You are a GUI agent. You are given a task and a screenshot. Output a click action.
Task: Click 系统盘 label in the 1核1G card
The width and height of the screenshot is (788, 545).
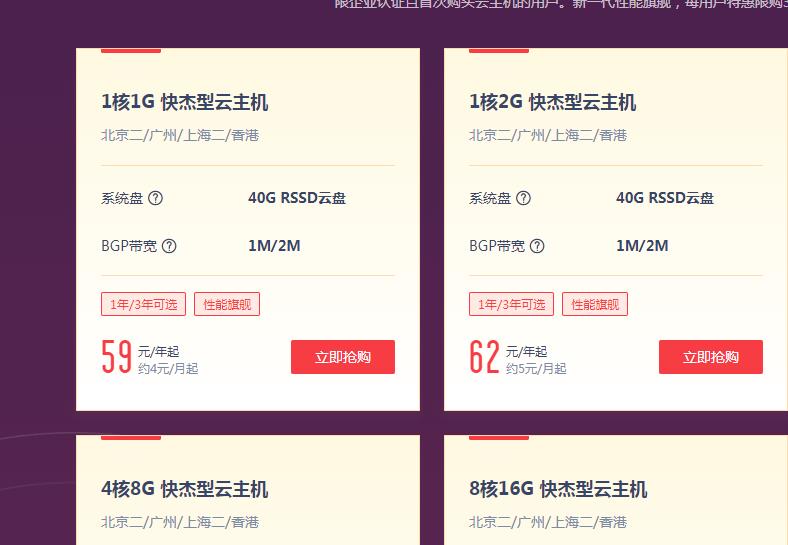[x=122, y=198]
